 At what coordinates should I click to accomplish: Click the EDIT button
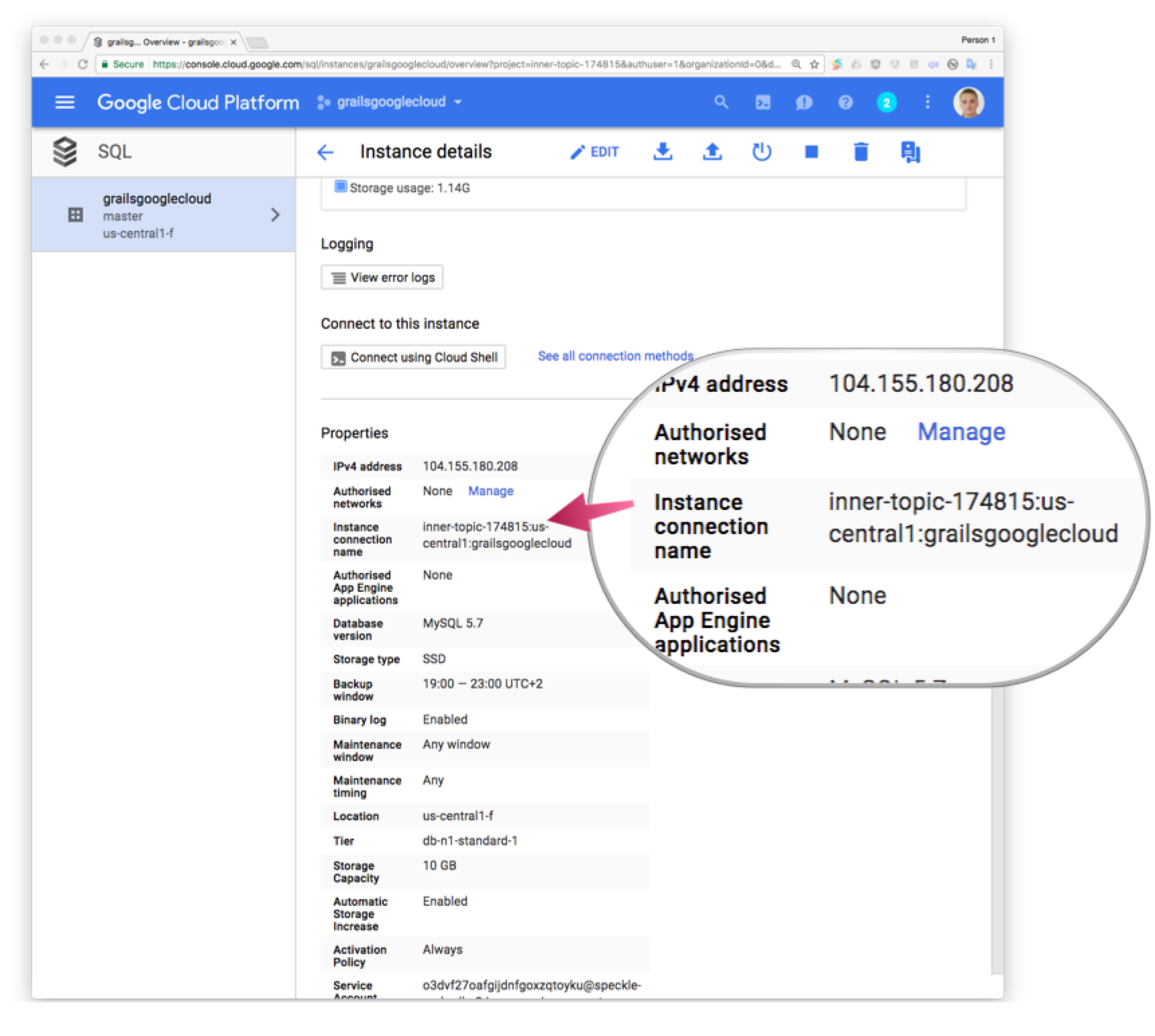(594, 152)
